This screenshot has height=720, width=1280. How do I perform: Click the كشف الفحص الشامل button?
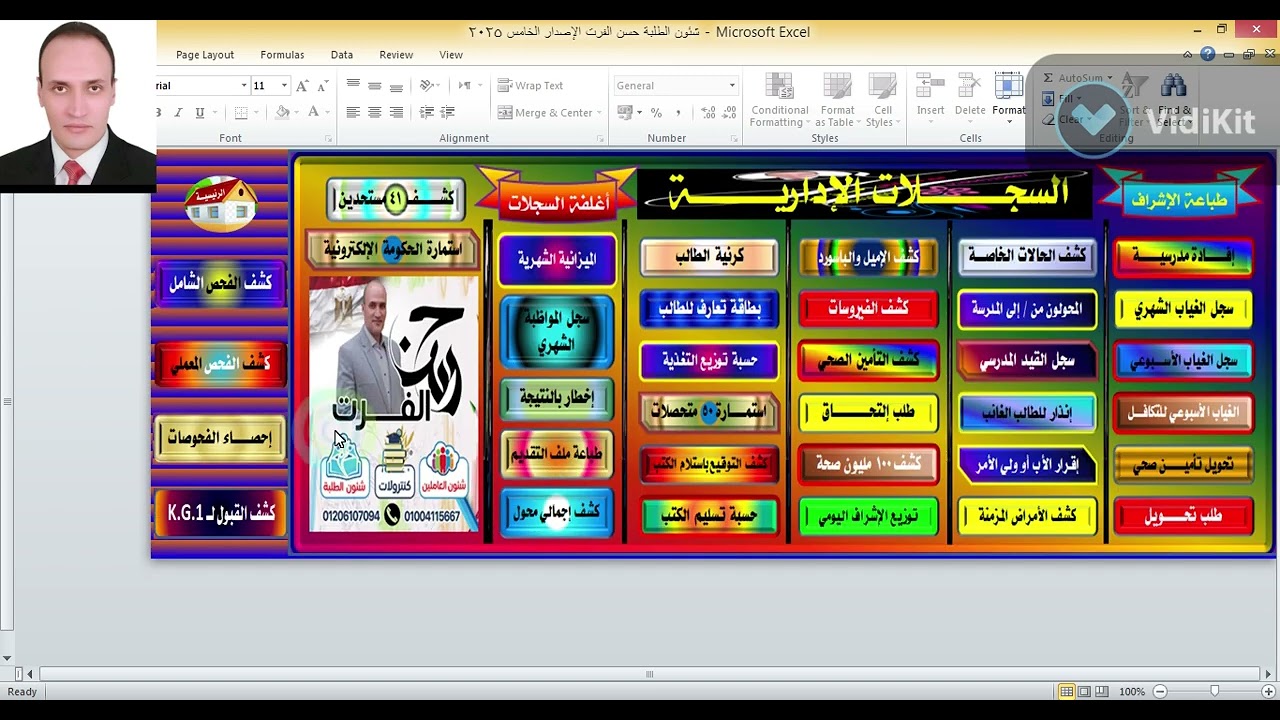(221, 283)
